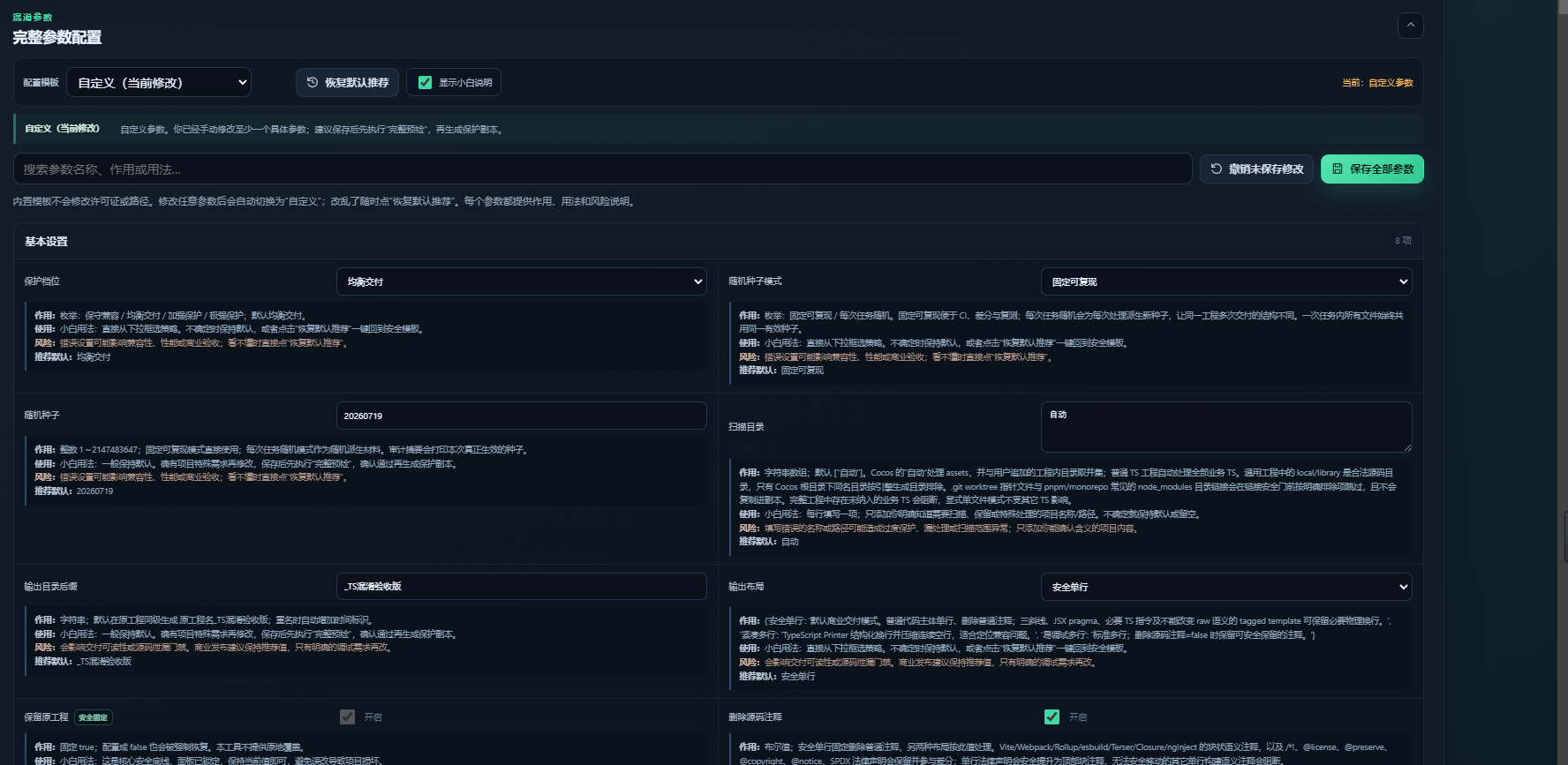
Task: Open the 保护档位 dropdown set to 均衡交付
Action: [521, 281]
